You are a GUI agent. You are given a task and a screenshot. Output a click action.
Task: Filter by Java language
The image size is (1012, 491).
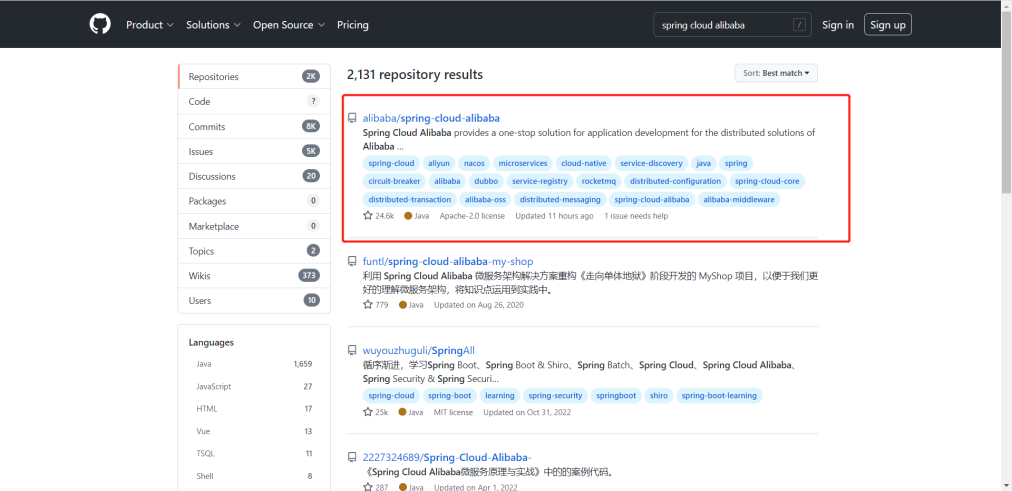pyautogui.click(x=254, y=364)
